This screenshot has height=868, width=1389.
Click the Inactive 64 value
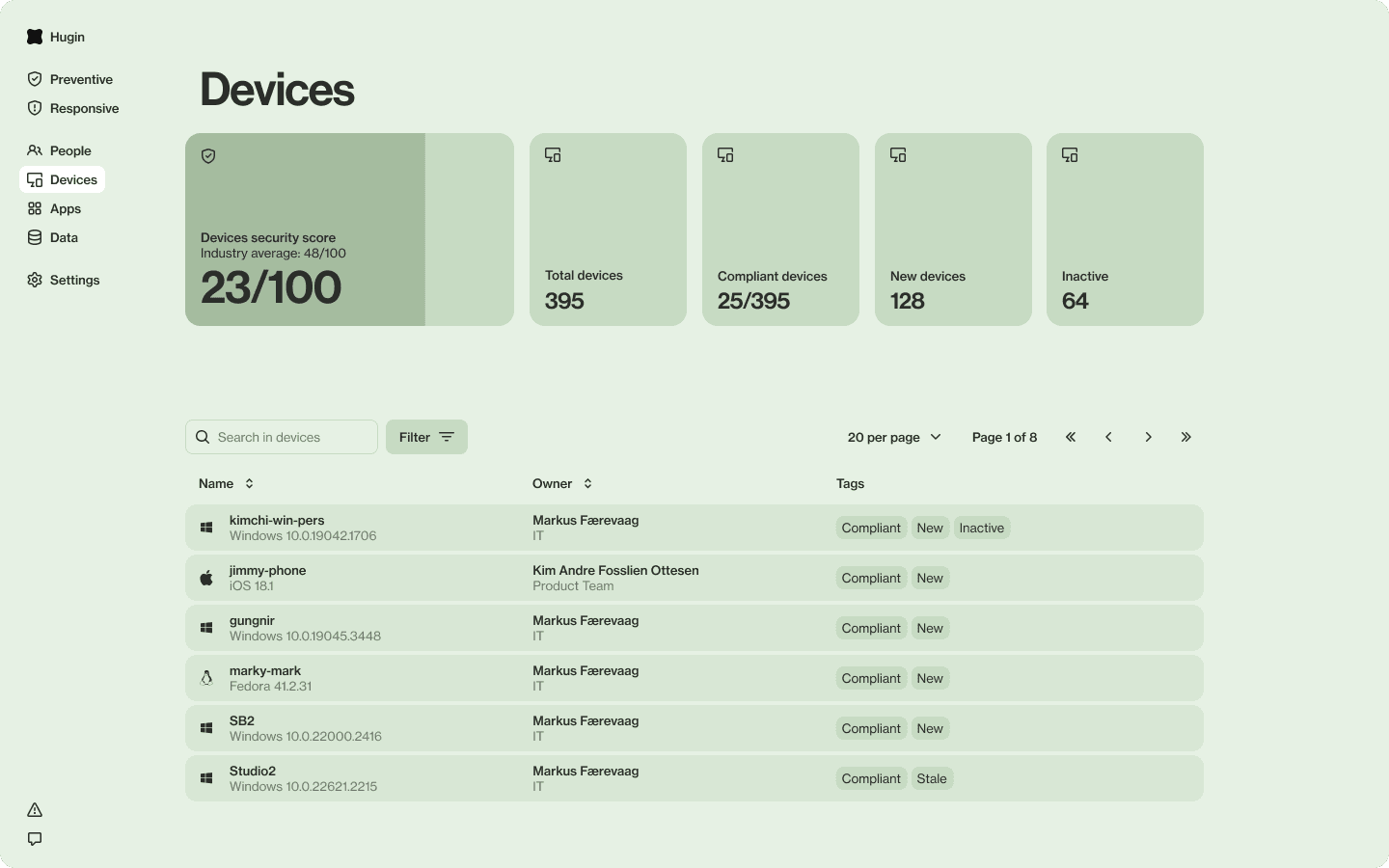pyautogui.click(x=1075, y=301)
